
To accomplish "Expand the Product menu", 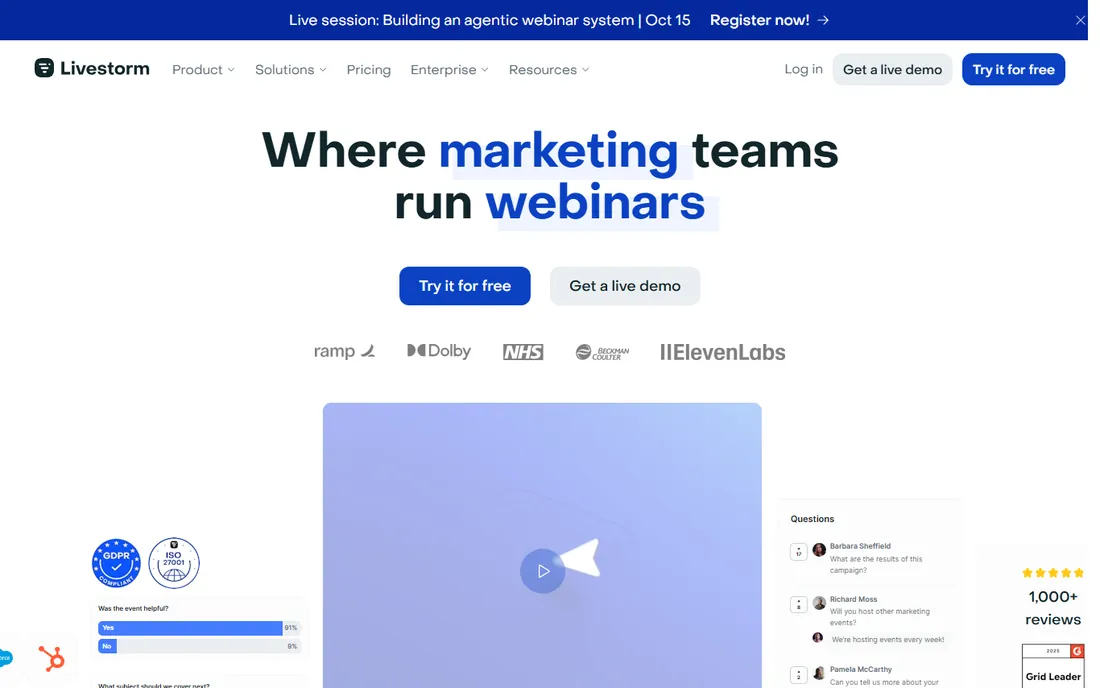I will (203, 69).
